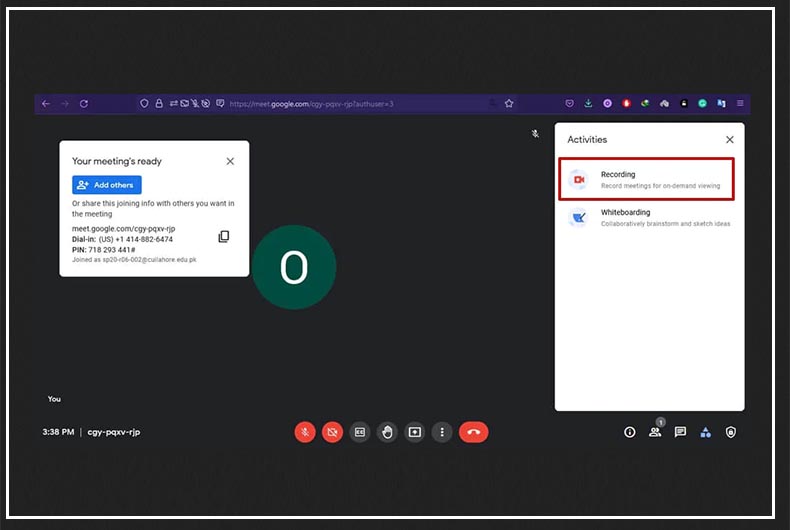790x530 pixels.
Task: Click the Dial-in phone number text
Action: click(122, 239)
